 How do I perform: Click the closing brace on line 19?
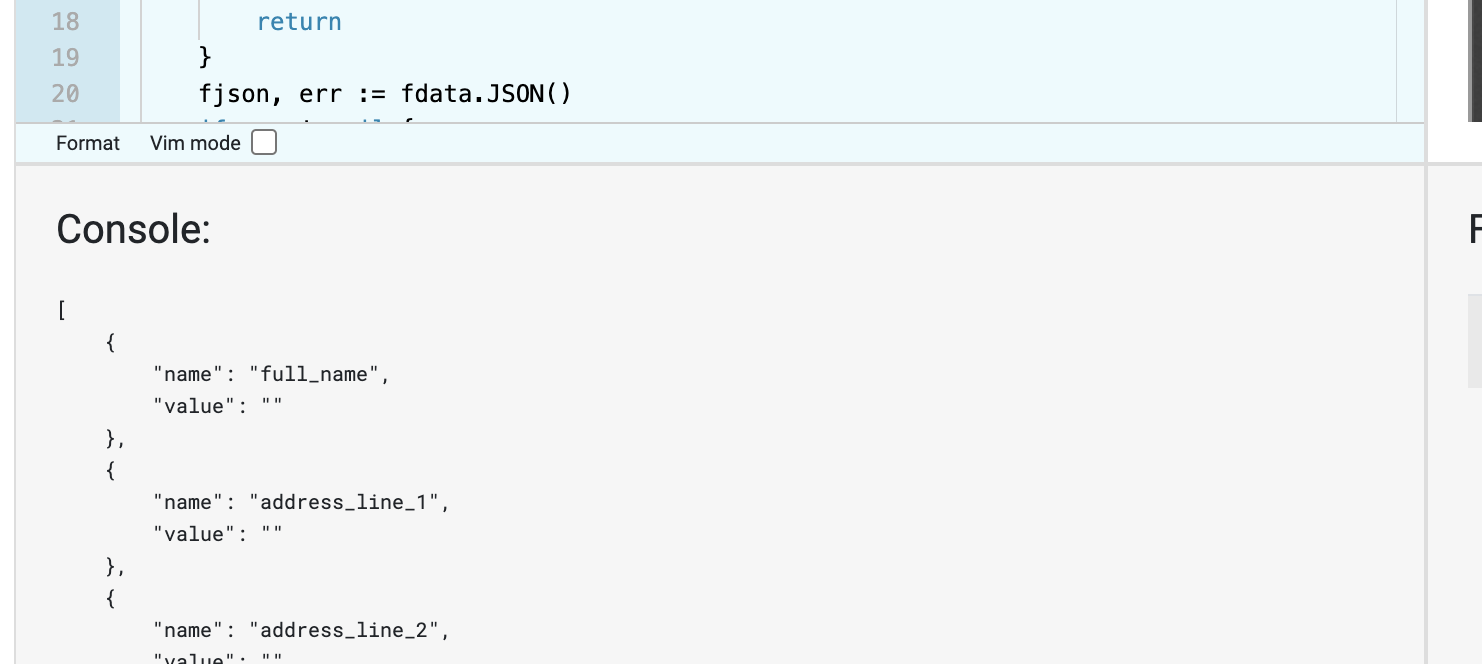(206, 58)
